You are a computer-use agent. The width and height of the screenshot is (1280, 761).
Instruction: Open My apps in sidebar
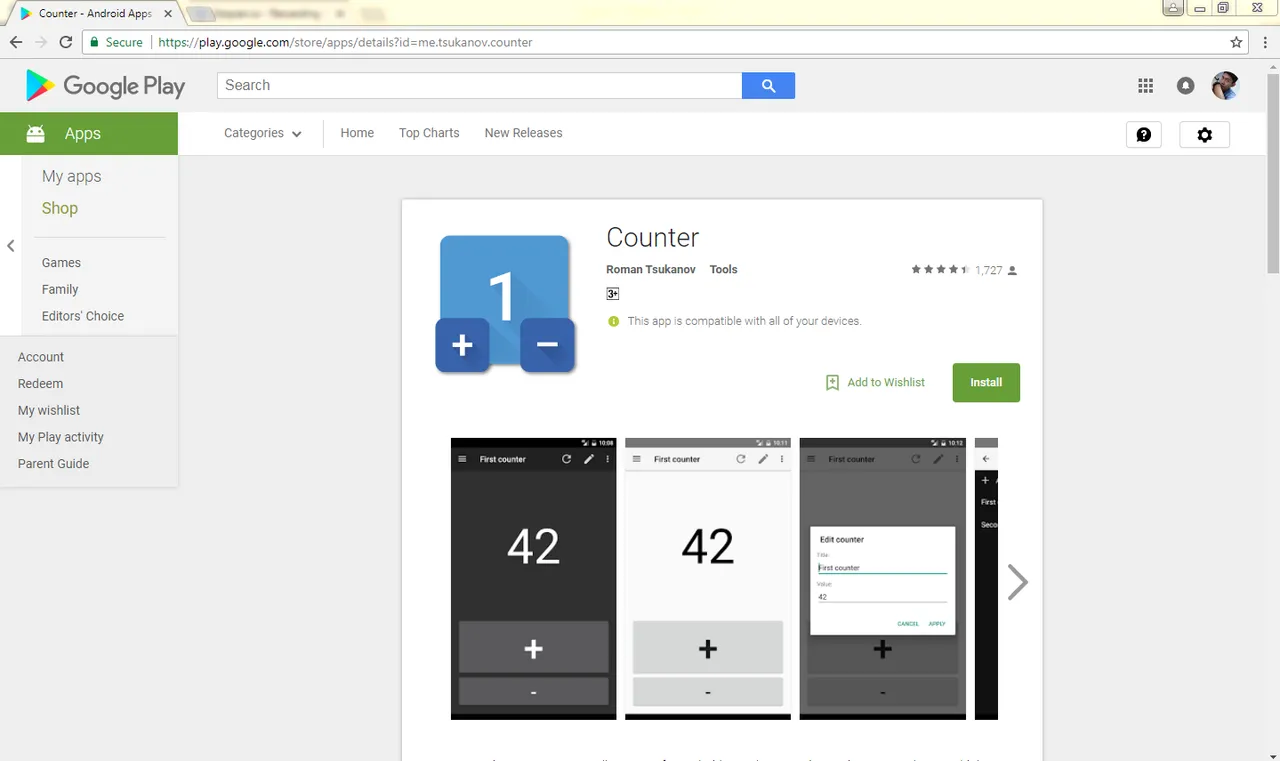coord(71,176)
